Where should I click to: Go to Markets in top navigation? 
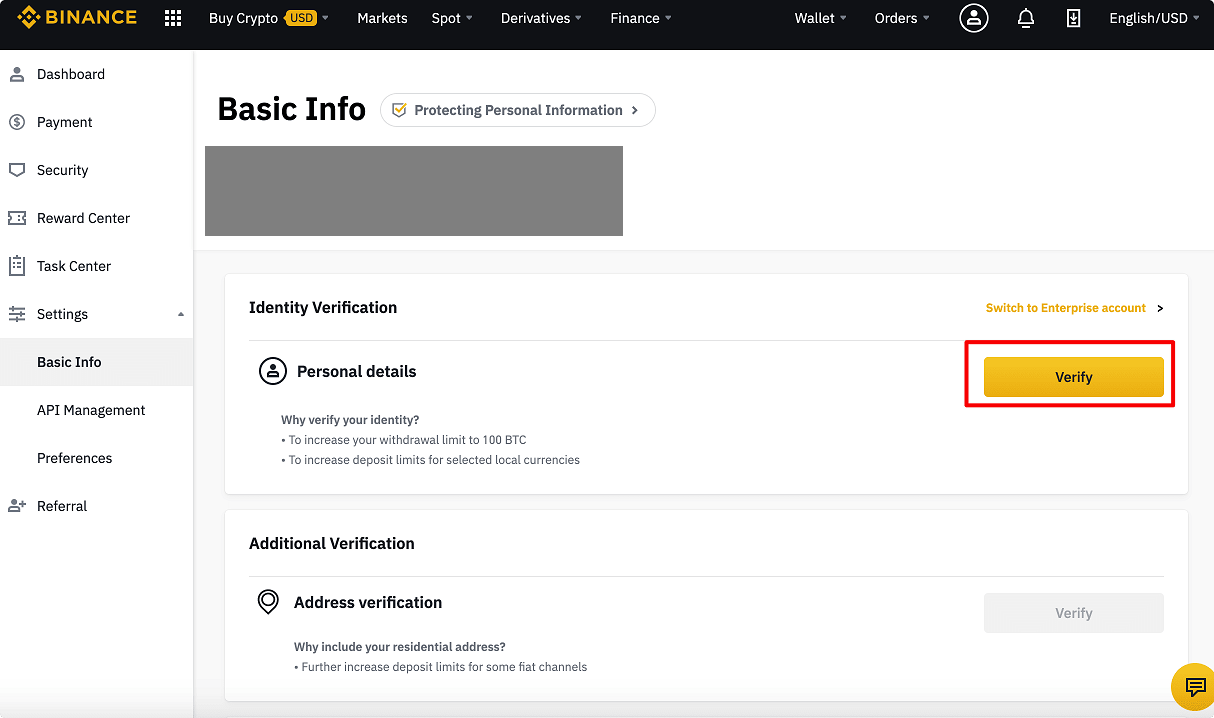pos(382,18)
